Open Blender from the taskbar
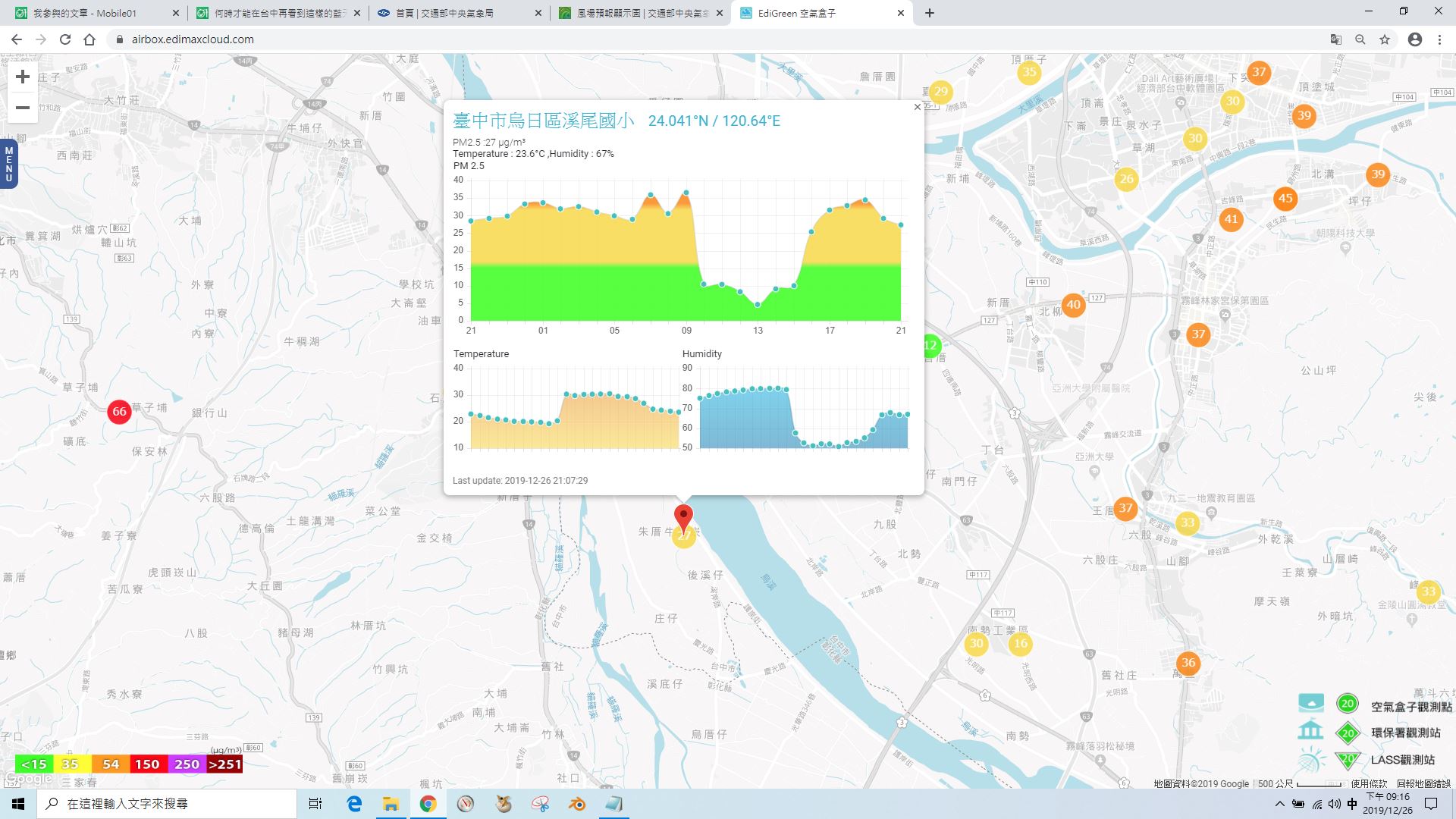The width and height of the screenshot is (1456, 819). tap(578, 804)
